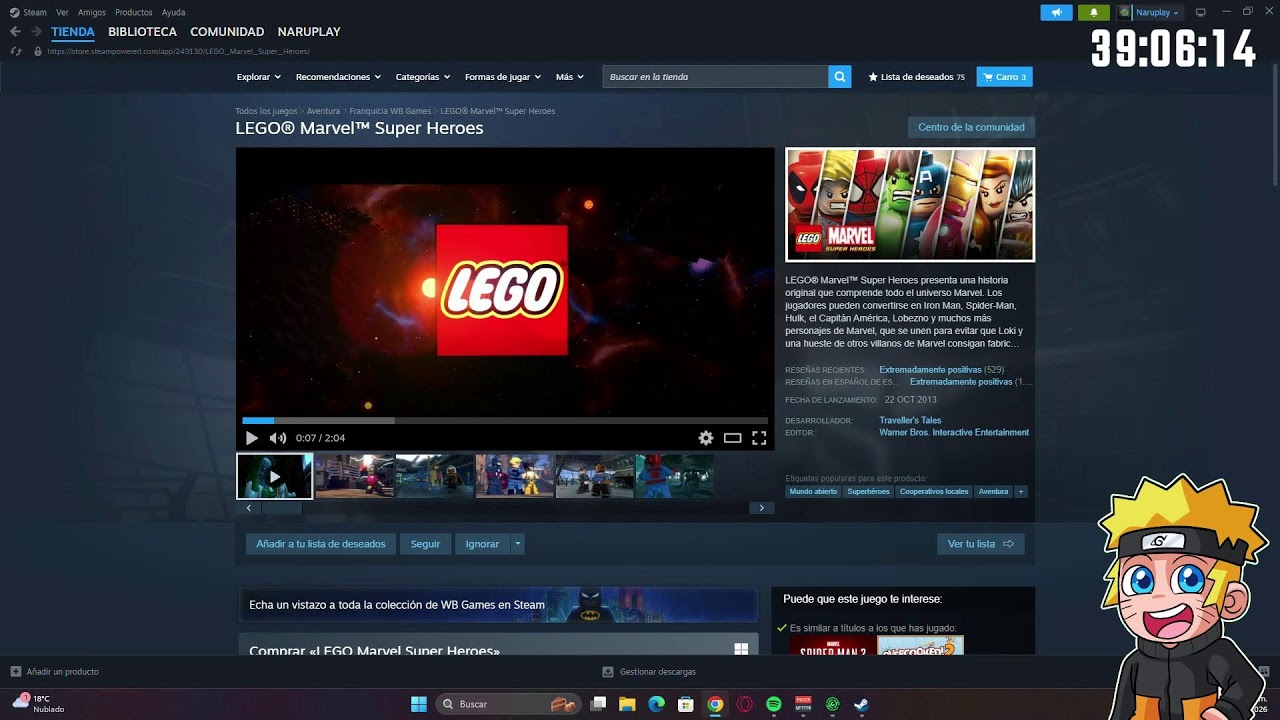Click Añadir a tu lista de deseados
Screen dimensions: 1280x720
point(321,544)
